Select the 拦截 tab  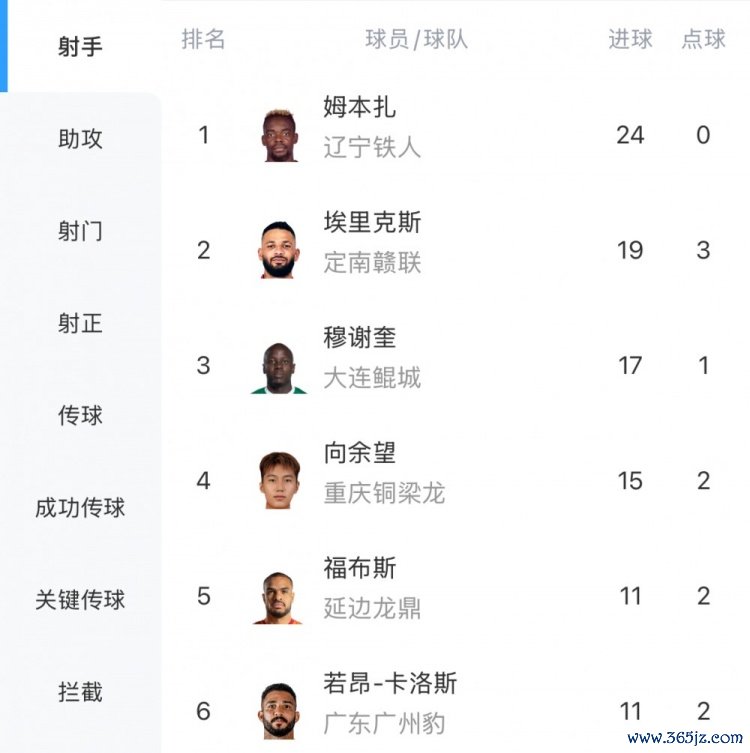tap(80, 692)
